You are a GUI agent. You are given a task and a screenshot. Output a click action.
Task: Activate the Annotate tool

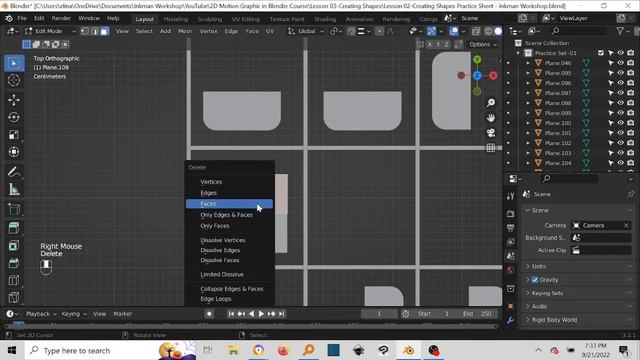point(14,172)
